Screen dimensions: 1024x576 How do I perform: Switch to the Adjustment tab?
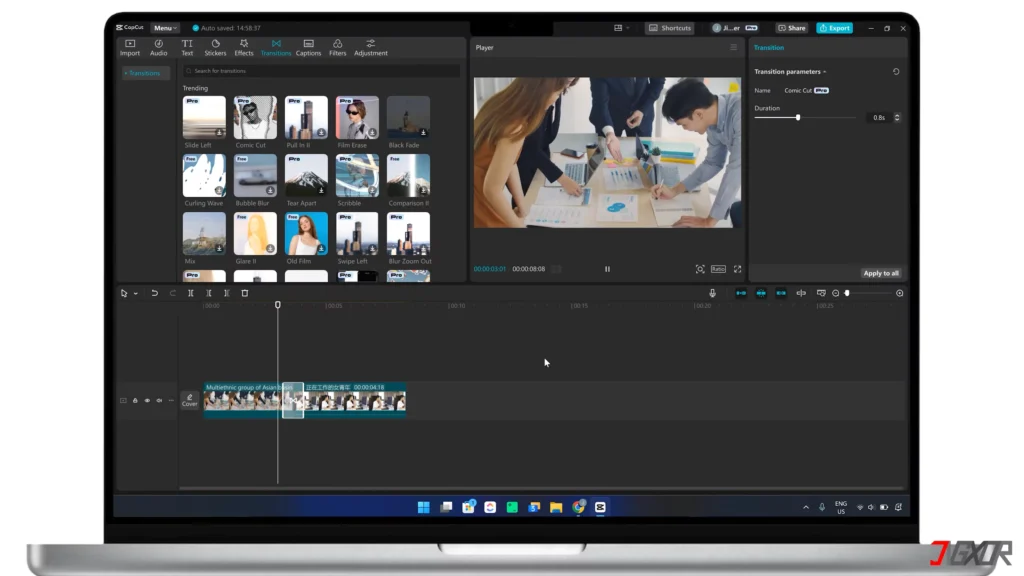point(370,48)
